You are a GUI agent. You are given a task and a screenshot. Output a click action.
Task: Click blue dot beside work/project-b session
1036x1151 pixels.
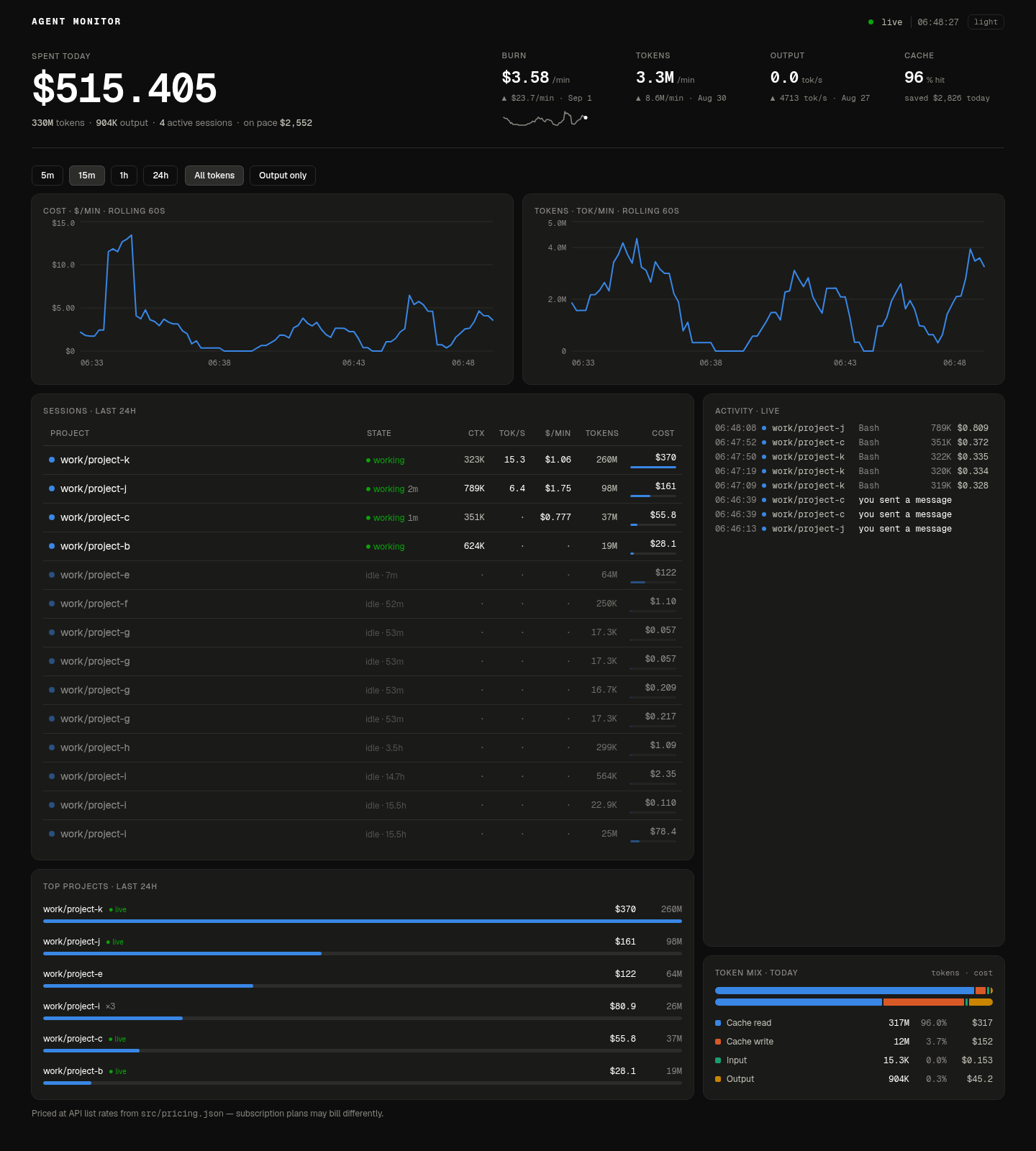click(x=52, y=546)
